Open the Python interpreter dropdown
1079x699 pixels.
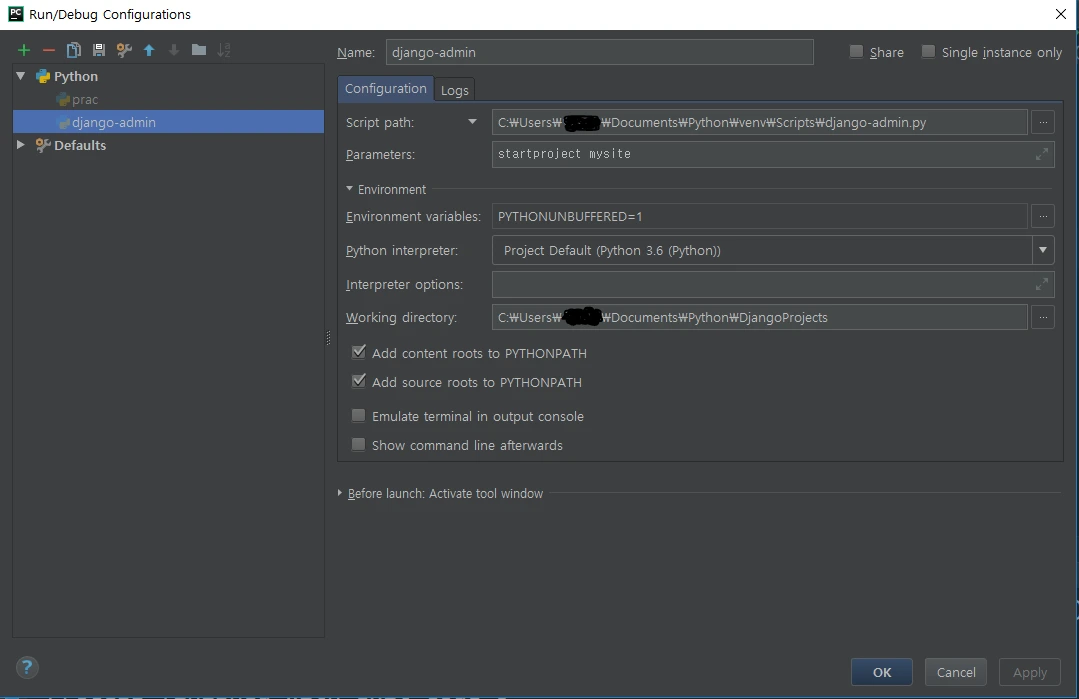coord(1043,250)
